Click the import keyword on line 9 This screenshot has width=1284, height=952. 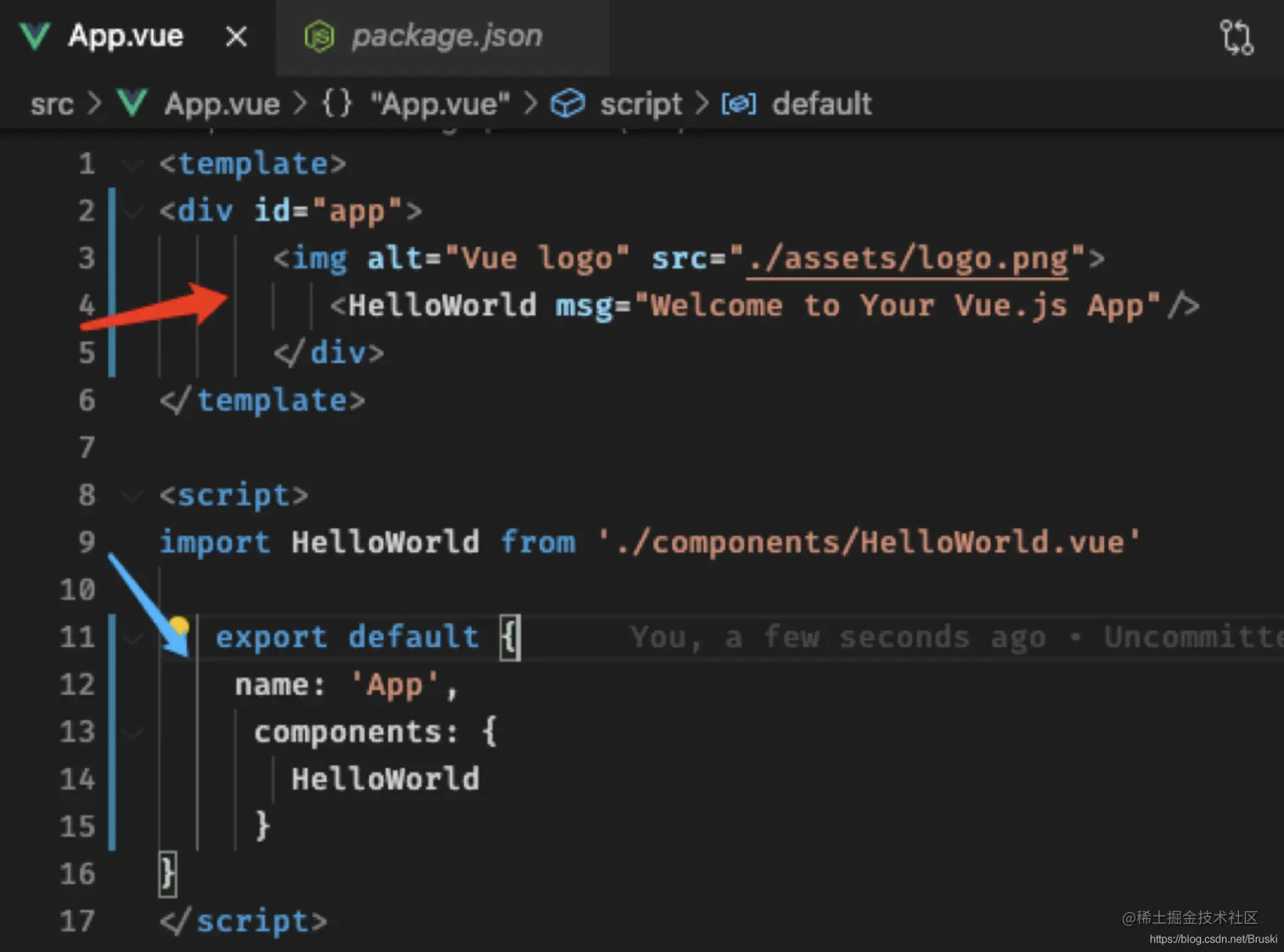[x=215, y=543]
